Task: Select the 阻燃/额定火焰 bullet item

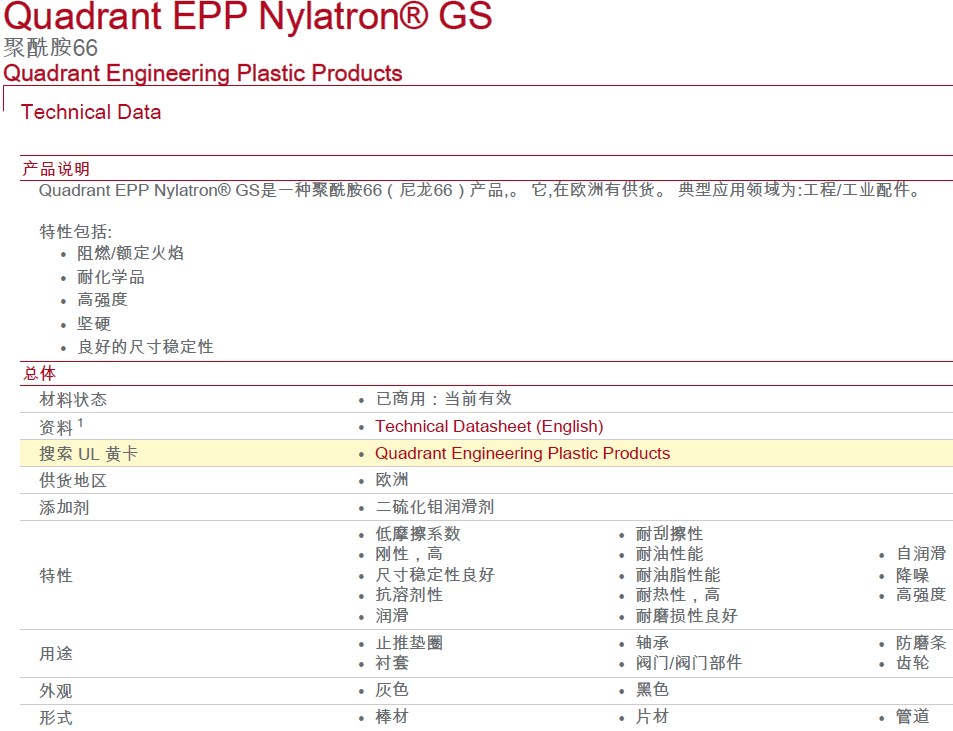Action: click(x=131, y=253)
